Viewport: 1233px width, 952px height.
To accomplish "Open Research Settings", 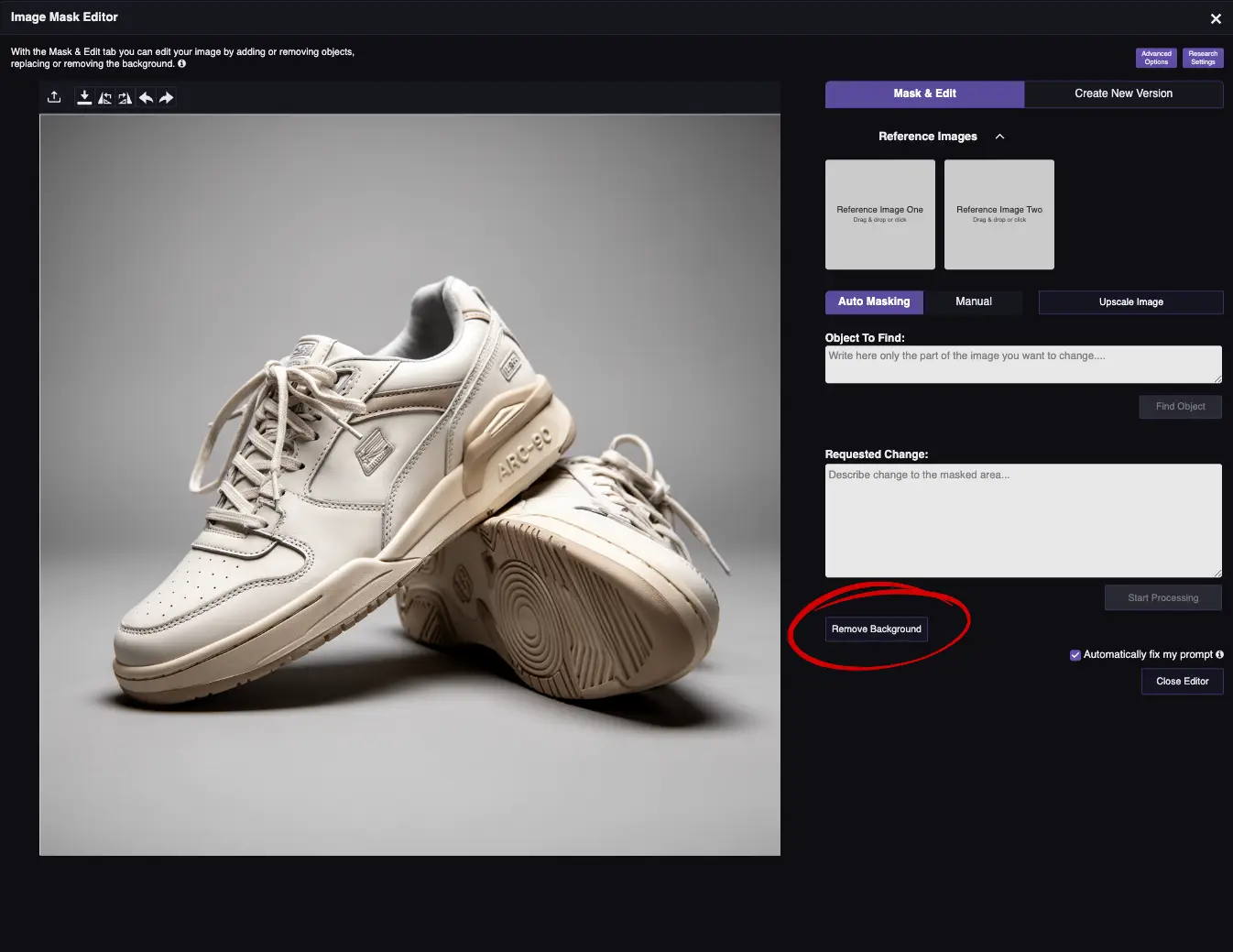I will coord(1203,58).
